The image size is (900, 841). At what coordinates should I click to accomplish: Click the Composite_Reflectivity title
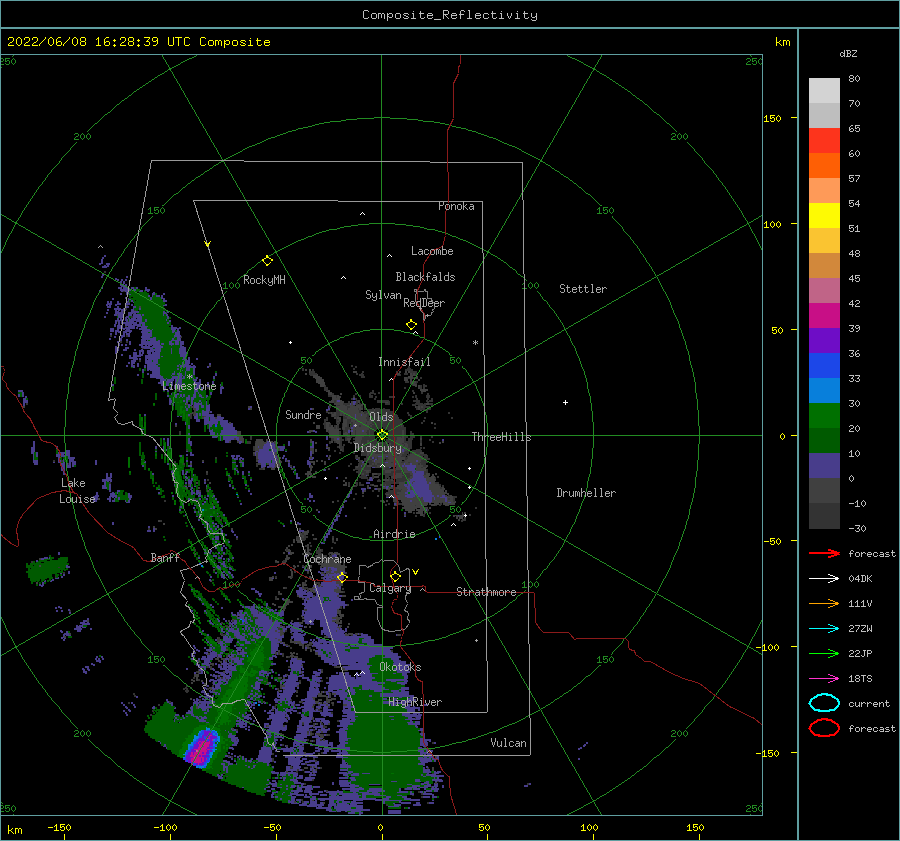tap(450, 15)
